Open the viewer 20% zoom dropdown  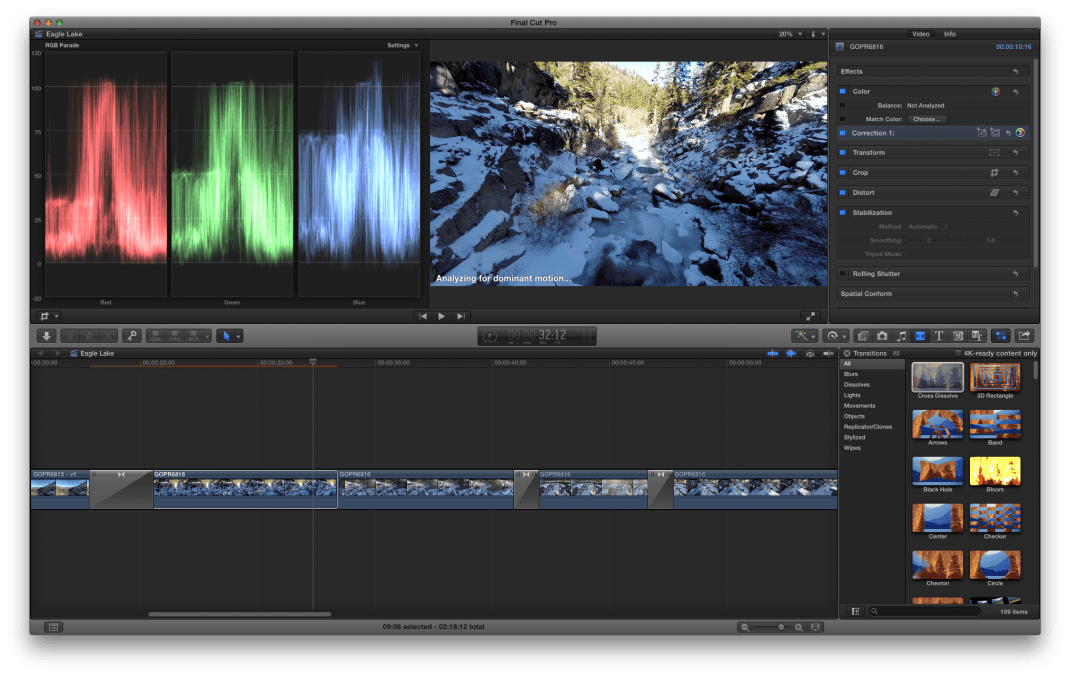click(790, 34)
